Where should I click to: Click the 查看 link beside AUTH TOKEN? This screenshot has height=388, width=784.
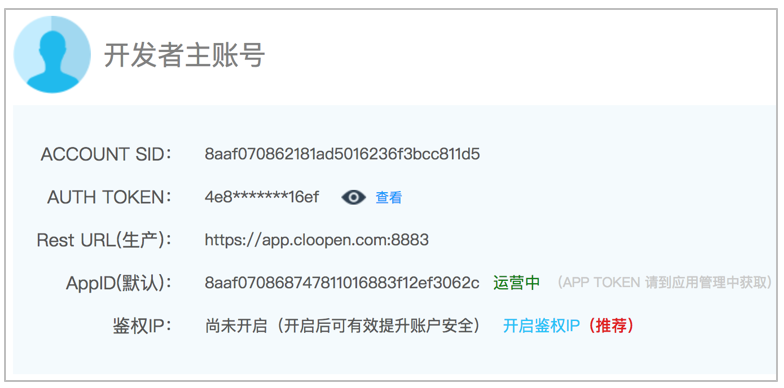388,198
